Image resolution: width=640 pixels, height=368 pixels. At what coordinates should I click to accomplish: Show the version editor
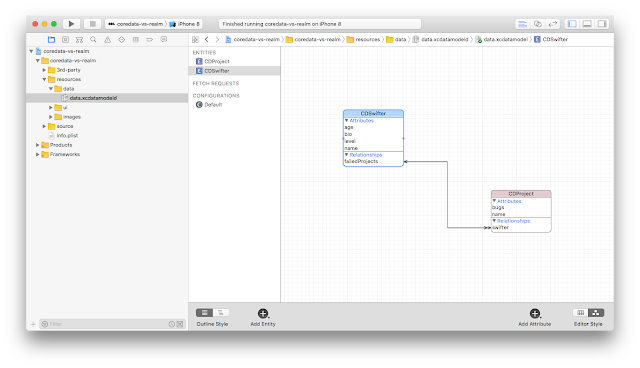click(553, 24)
